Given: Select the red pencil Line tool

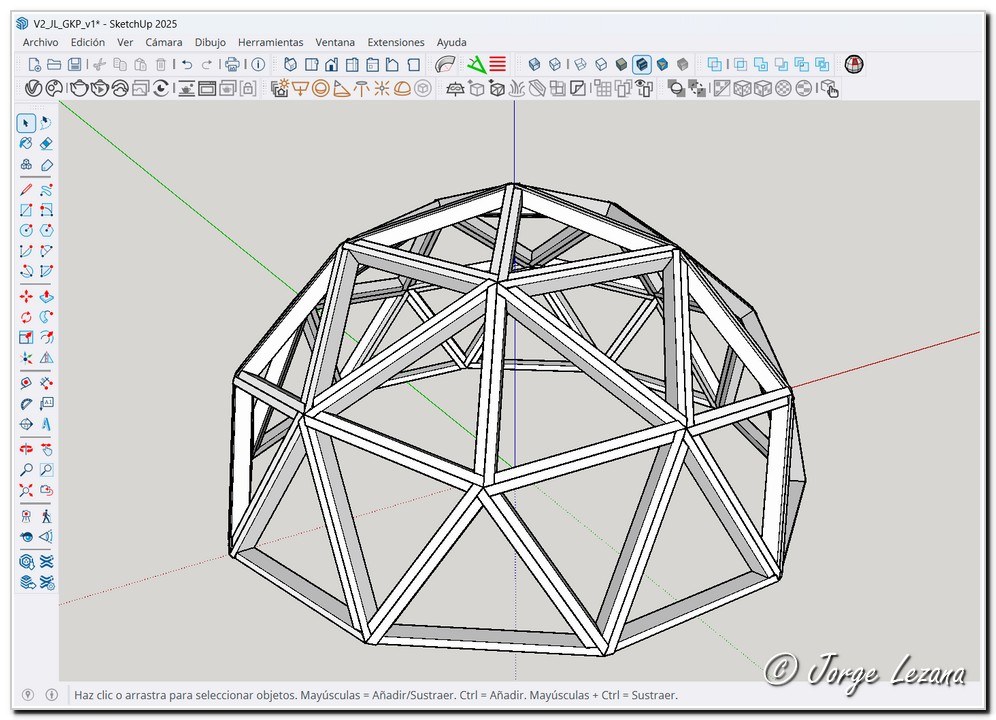Looking at the screenshot, I should pyautogui.click(x=26, y=189).
